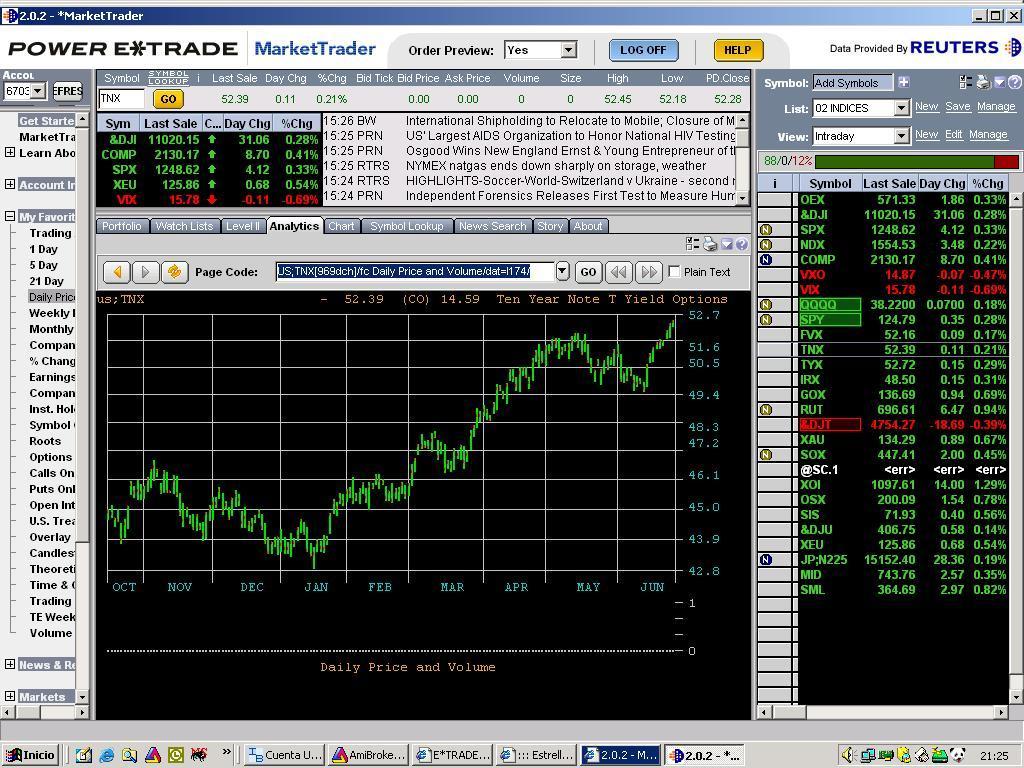Open the help icon in Analytics panel
1024x768 pixels.
point(742,244)
